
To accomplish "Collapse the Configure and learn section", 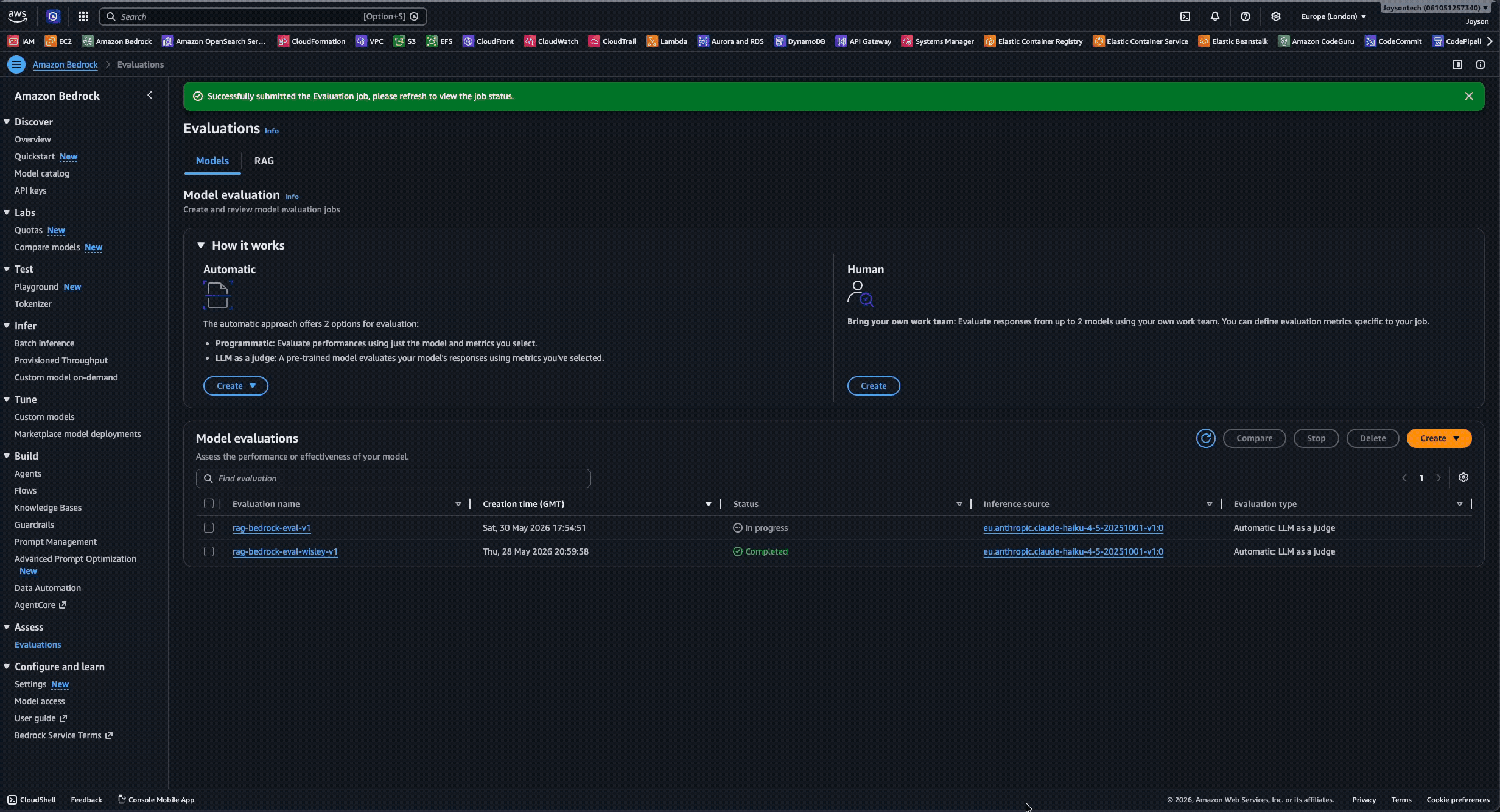I will (x=7, y=667).
